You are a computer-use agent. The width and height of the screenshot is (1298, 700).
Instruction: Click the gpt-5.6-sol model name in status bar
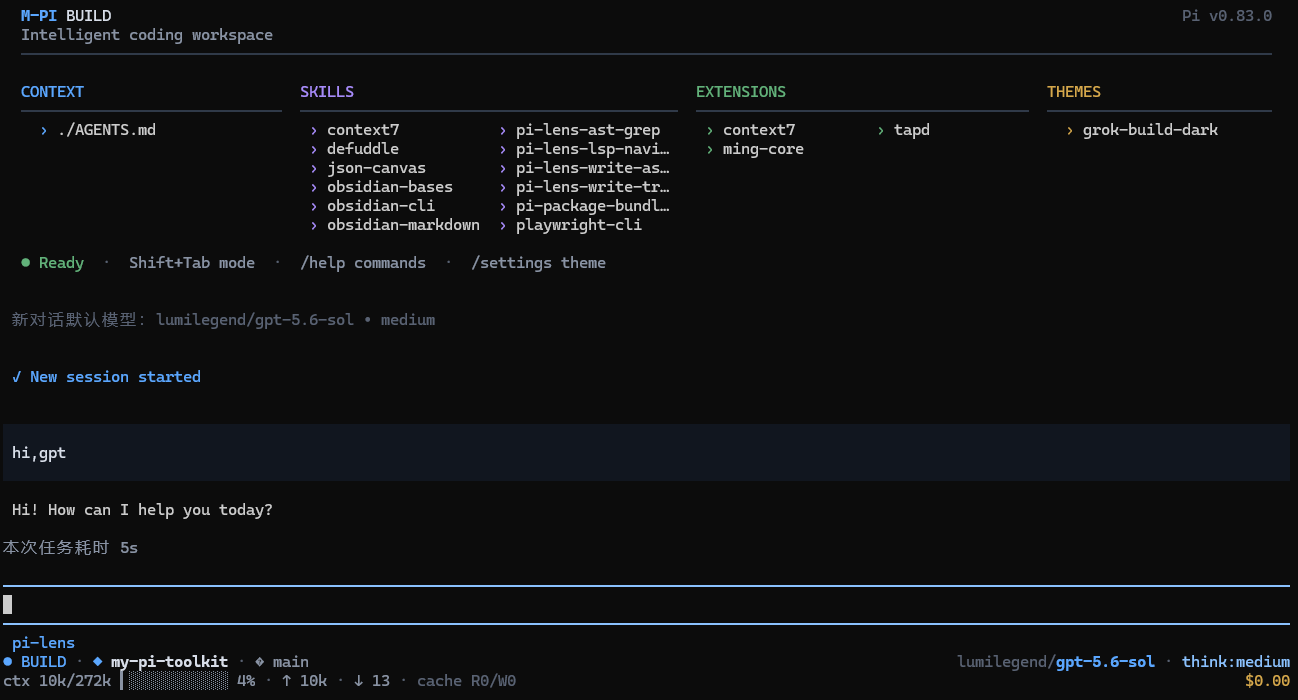[x=1105, y=662]
